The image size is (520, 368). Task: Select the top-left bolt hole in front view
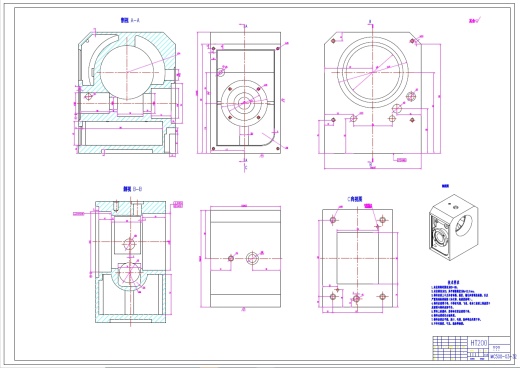333,41
